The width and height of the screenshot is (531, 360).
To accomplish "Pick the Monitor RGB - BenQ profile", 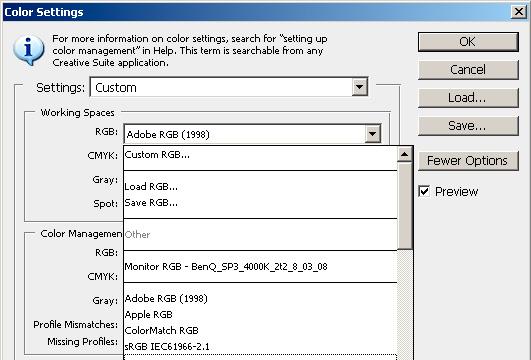I will click(260, 267).
